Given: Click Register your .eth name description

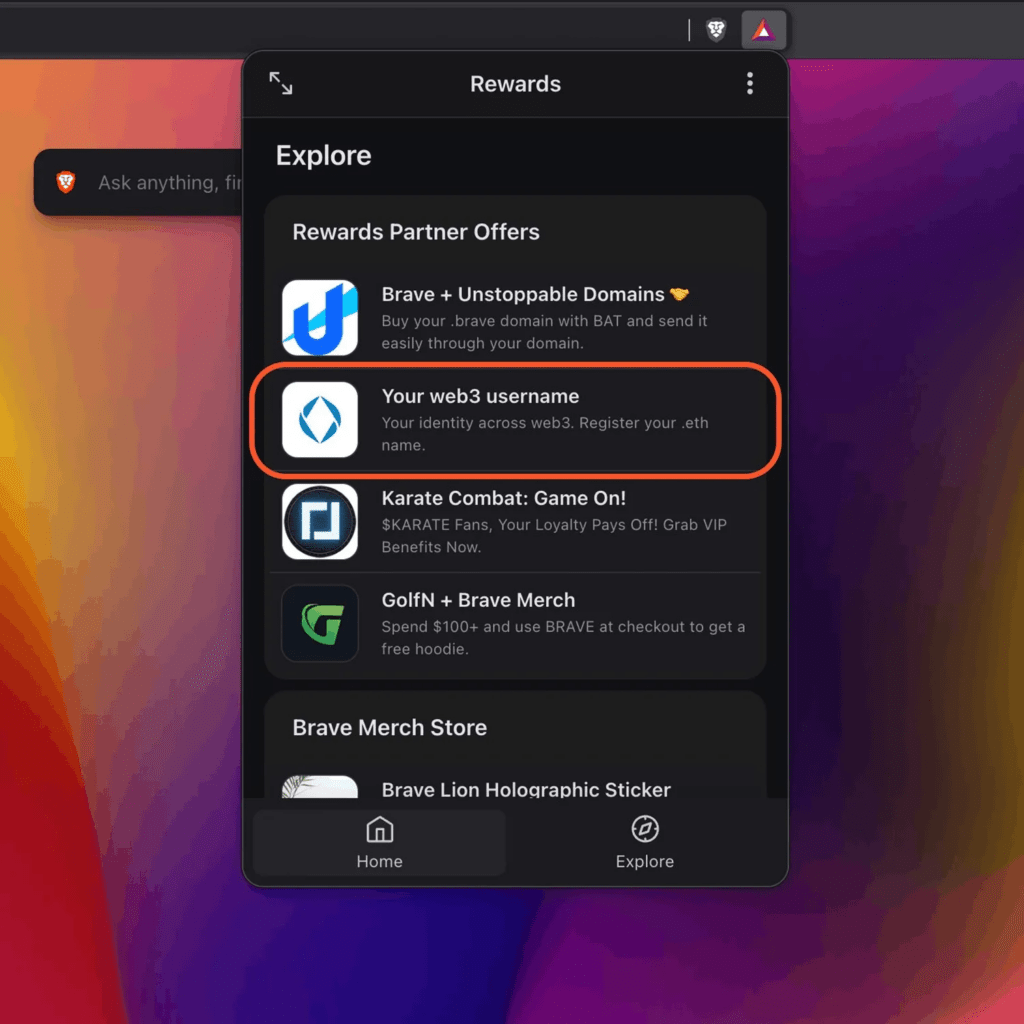Looking at the screenshot, I should pyautogui.click(x=545, y=434).
